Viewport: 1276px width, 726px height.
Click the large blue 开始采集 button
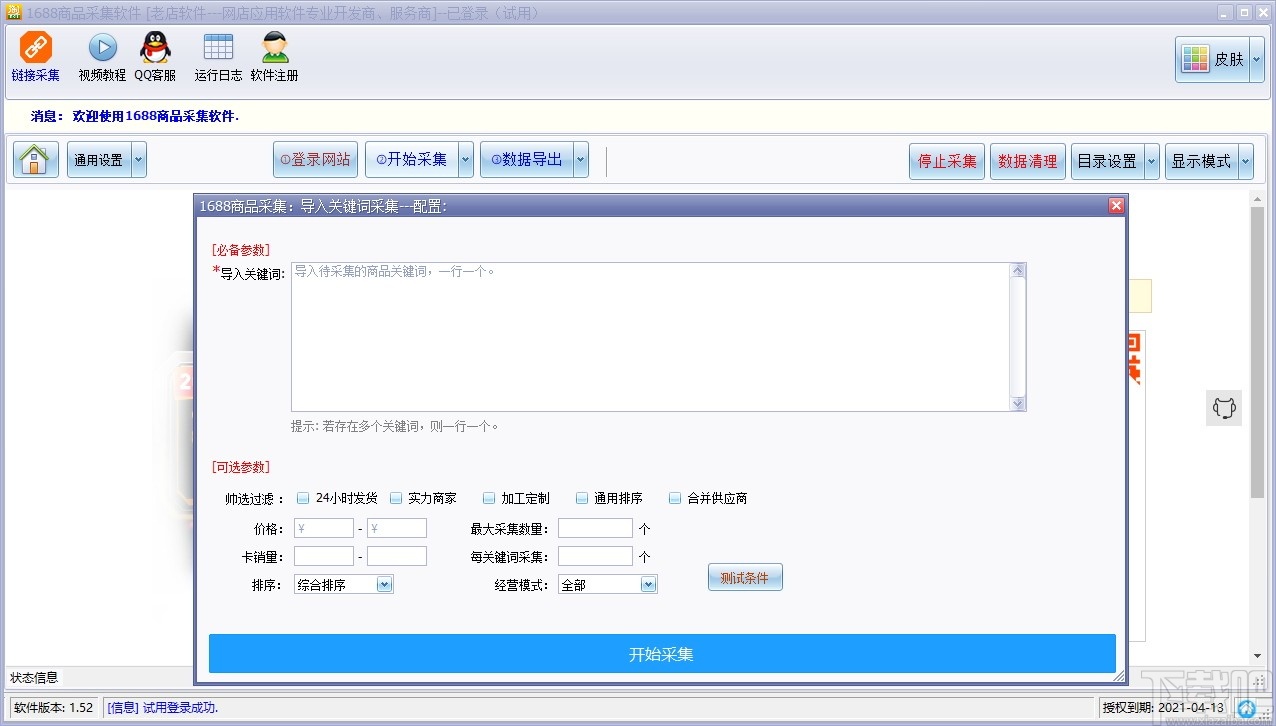pyautogui.click(x=661, y=653)
